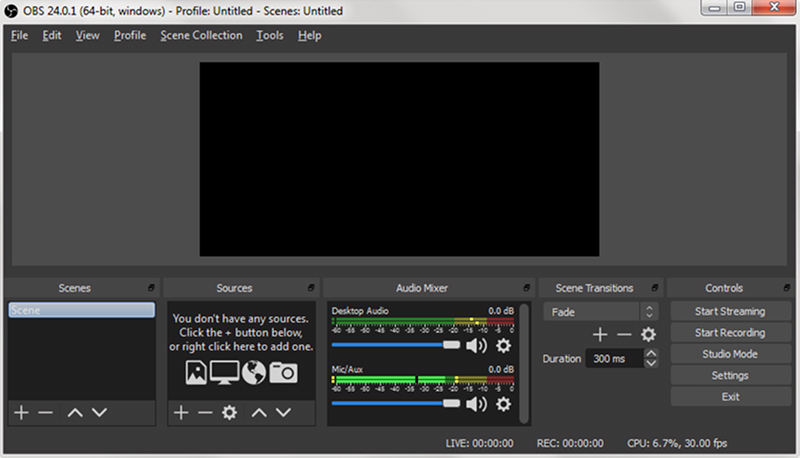Undock the Scenes panel
This screenshot has height=458, width=800.
[151, 288]
